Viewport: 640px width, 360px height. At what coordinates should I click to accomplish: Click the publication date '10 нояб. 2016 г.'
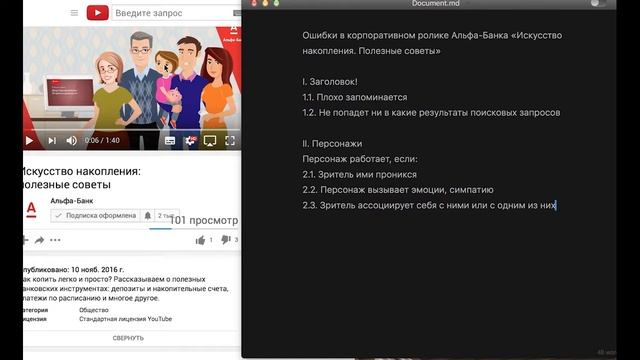[x=98, y=269]
